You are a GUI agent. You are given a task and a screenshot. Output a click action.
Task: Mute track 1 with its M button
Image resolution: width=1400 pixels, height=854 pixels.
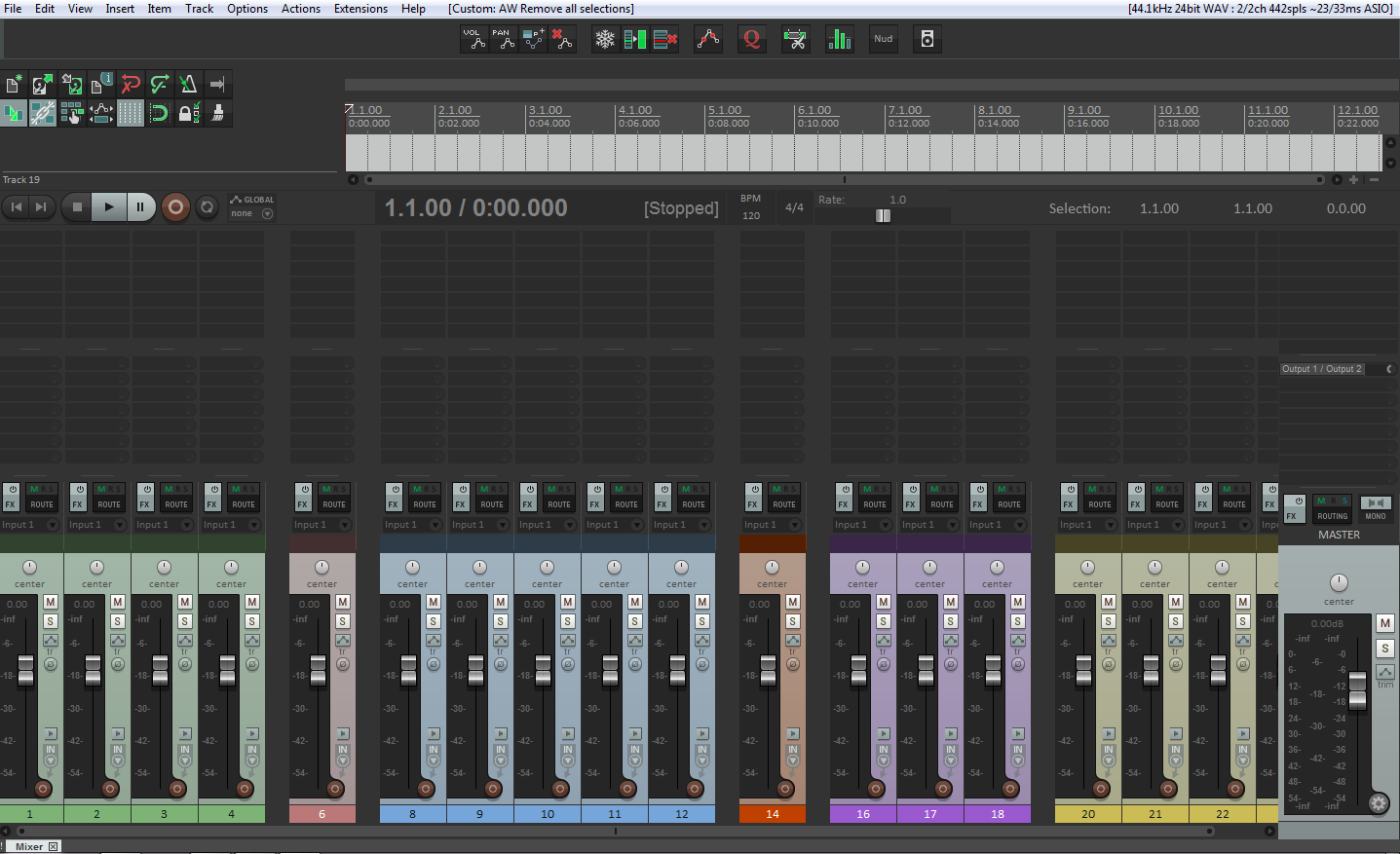click(51, 603)
